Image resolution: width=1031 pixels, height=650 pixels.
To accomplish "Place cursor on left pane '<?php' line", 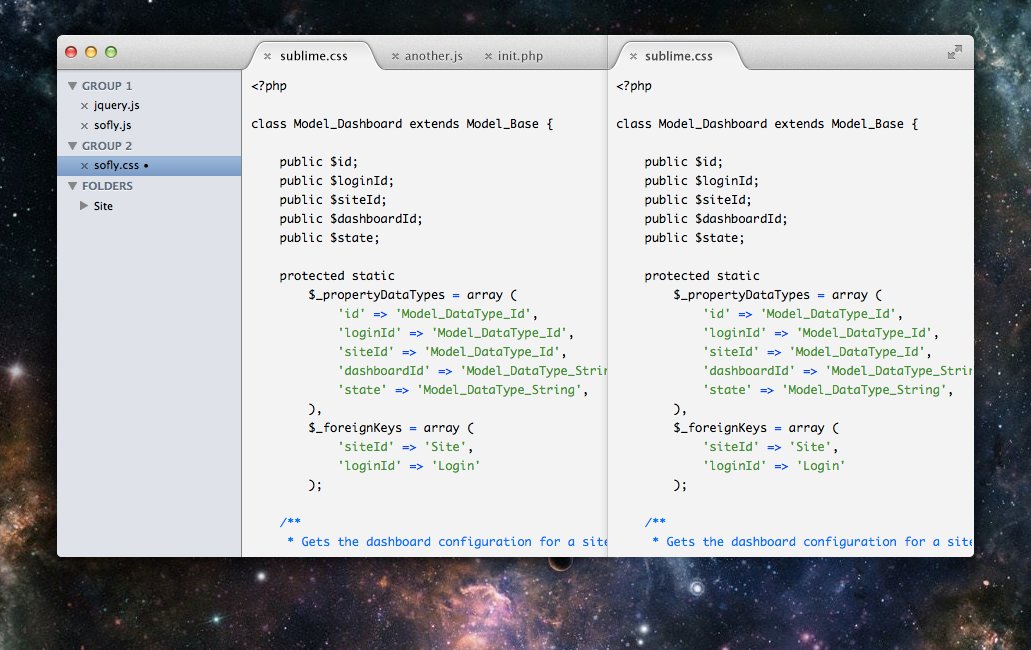I will click(x=269, y=85).
